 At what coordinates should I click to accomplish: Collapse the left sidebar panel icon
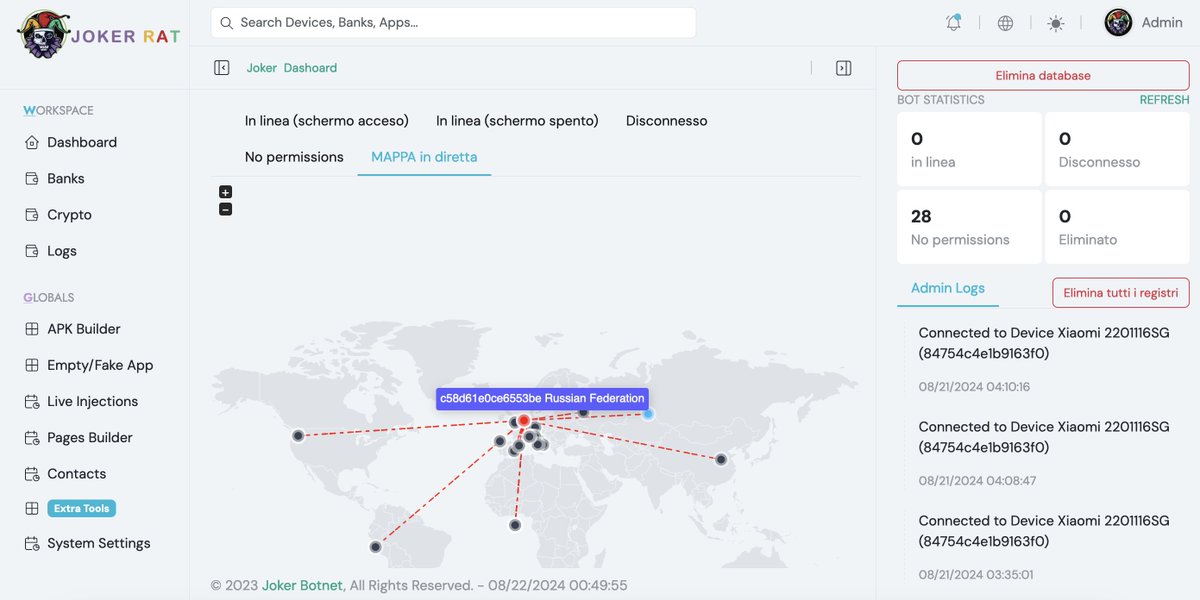pyautogui.click(x=222, y=68)
